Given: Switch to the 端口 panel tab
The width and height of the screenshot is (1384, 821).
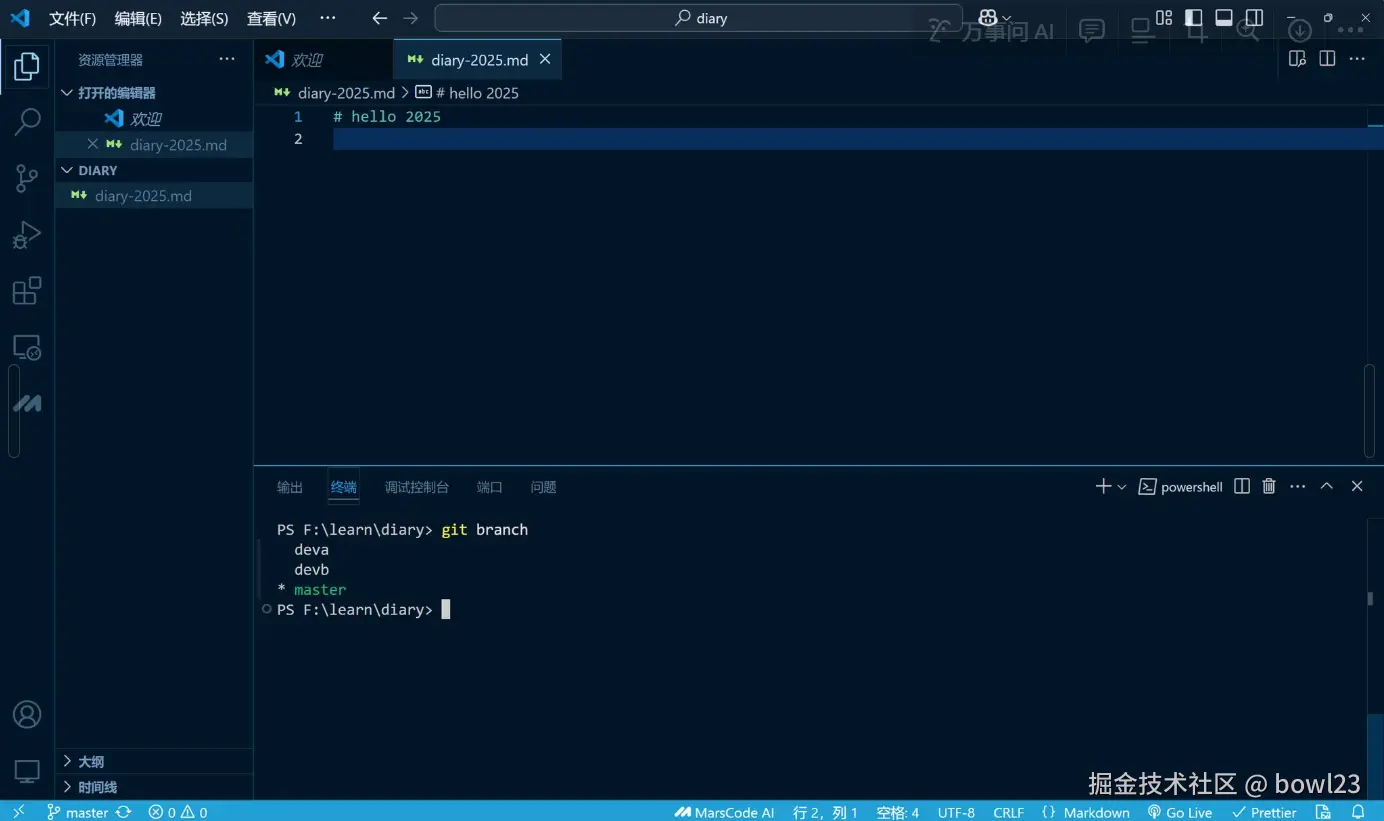Looking at the screenshot, I should (x=490, y=487).
